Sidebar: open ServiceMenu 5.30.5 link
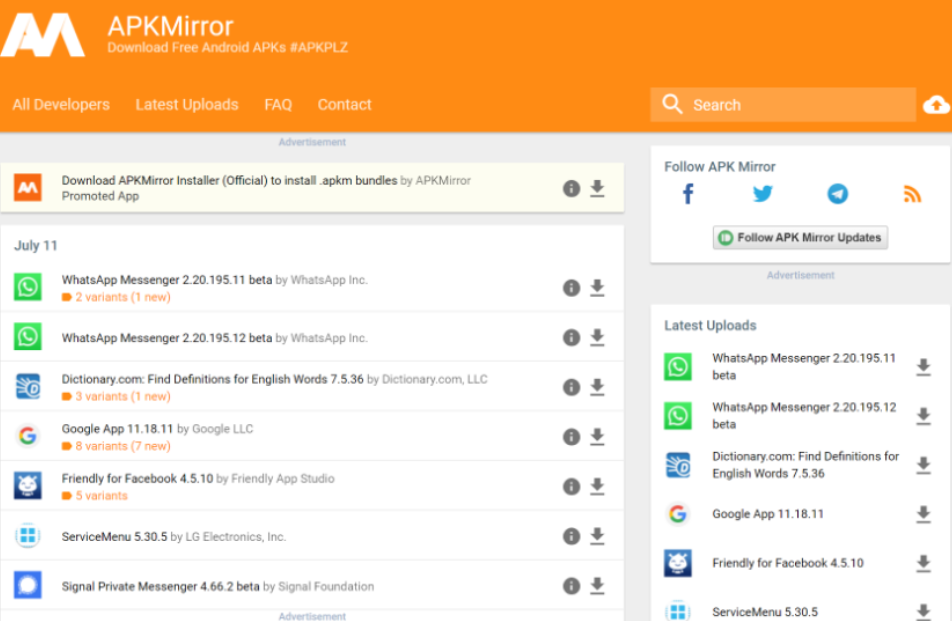952x621 pixels. [765, 612]
